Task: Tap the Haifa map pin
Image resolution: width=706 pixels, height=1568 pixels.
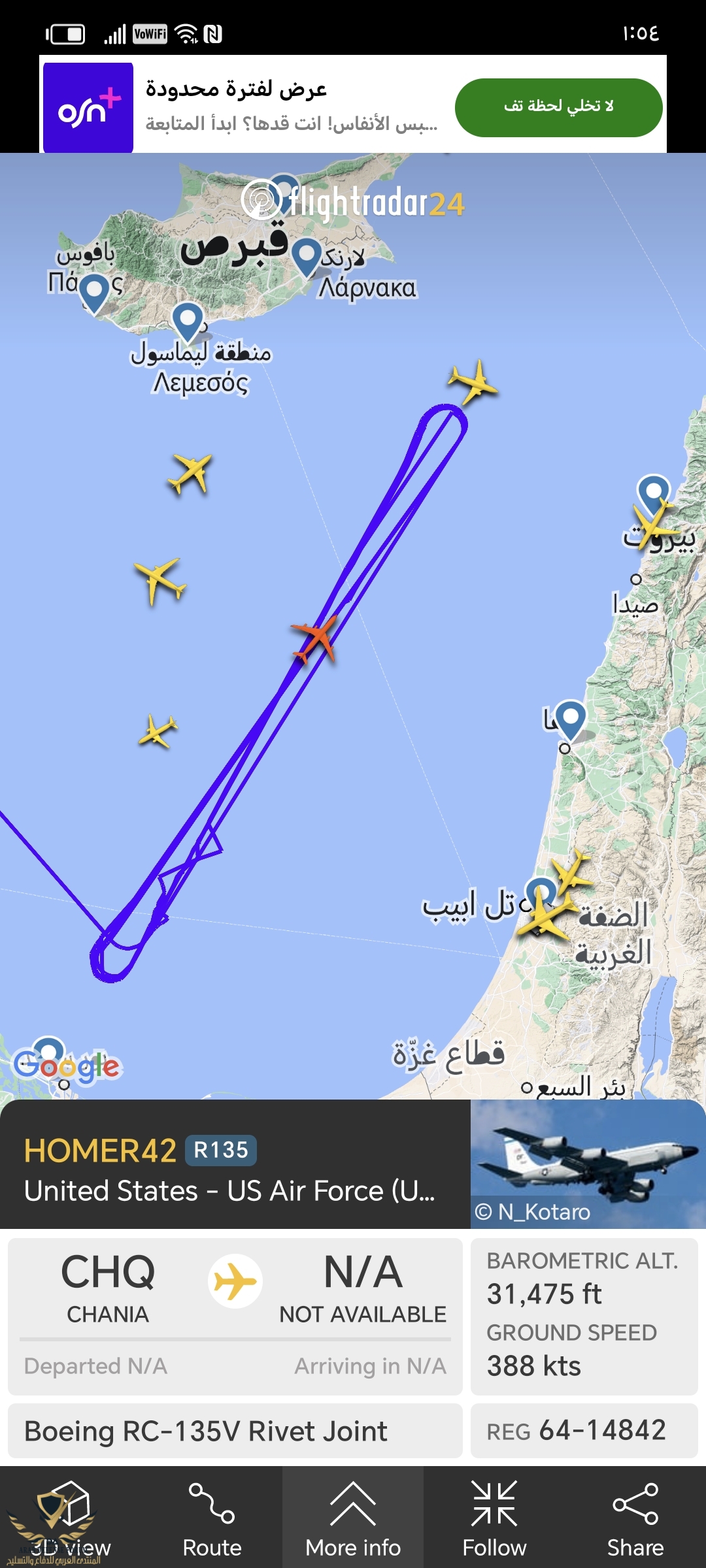Action: 571,719
